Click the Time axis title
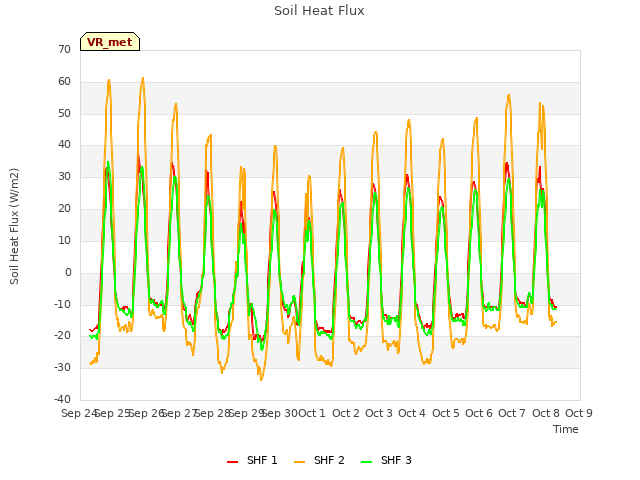The height and width of the screenshot is (480, 640). pos(566,429)
